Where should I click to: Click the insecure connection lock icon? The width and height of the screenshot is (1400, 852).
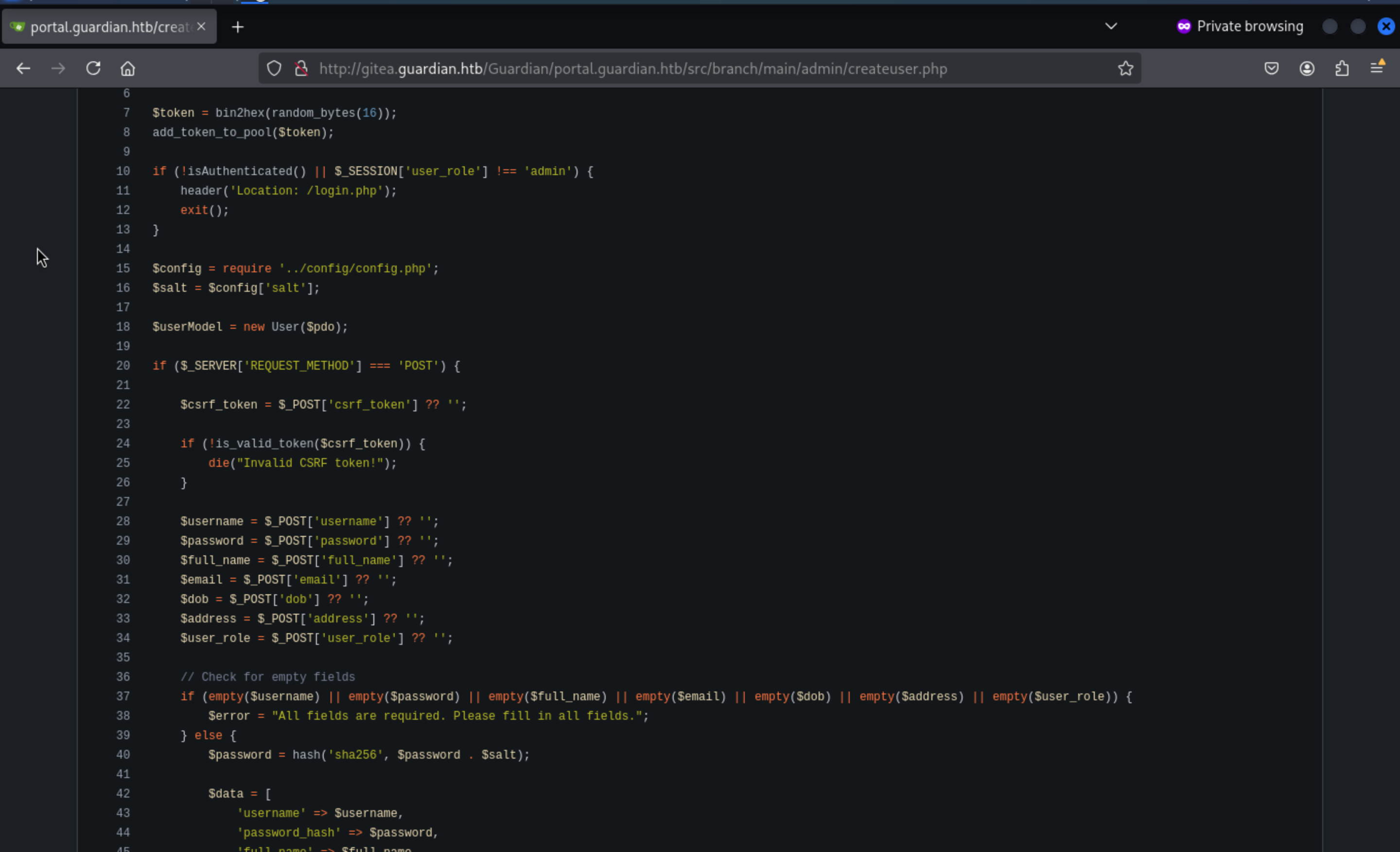click(301, 69)
